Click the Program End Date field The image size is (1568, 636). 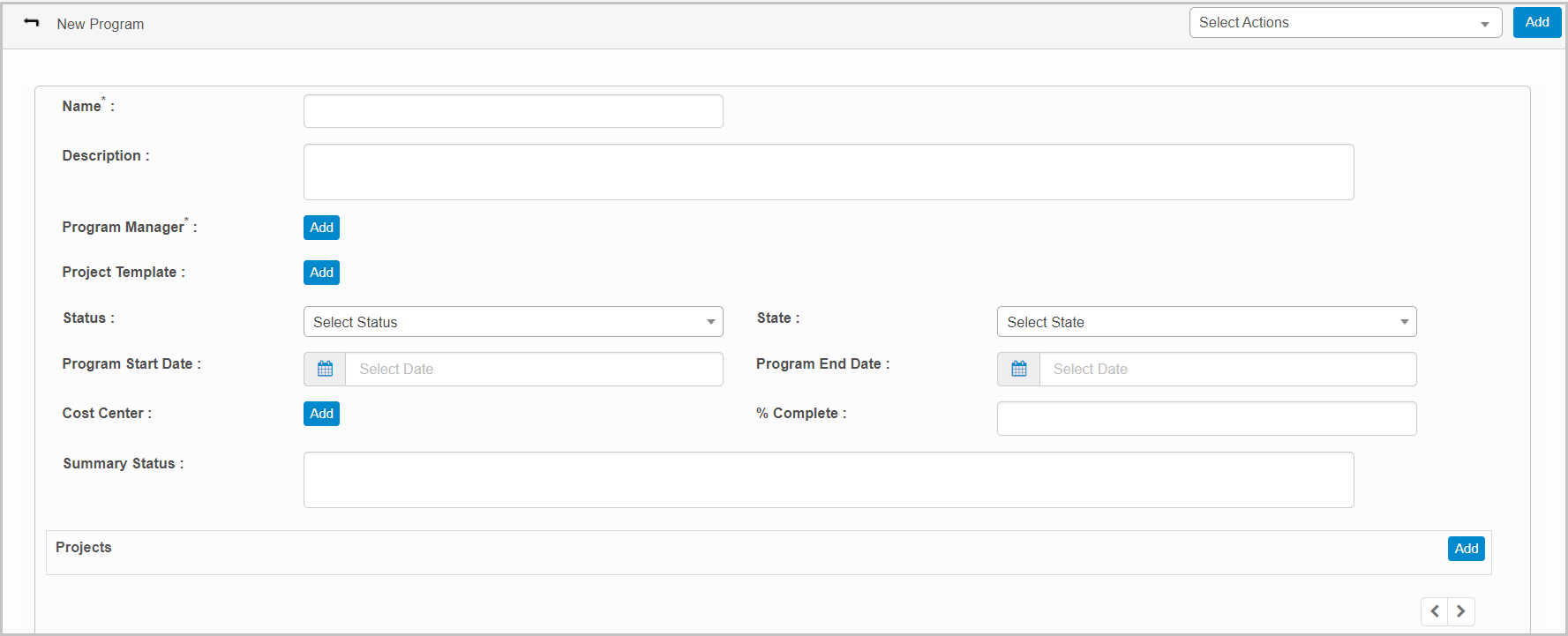pos(1227,369)
